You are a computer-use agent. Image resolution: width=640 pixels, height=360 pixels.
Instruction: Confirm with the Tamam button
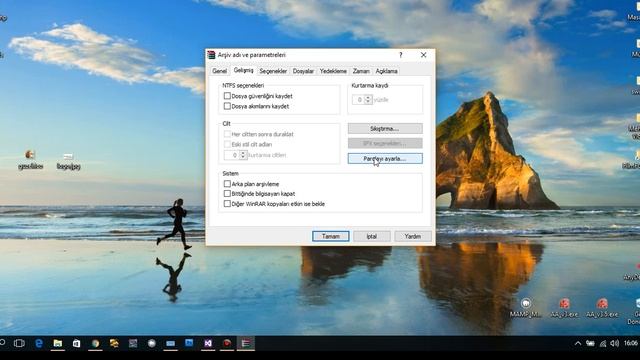pyautogui.click(x=331, y=236)
